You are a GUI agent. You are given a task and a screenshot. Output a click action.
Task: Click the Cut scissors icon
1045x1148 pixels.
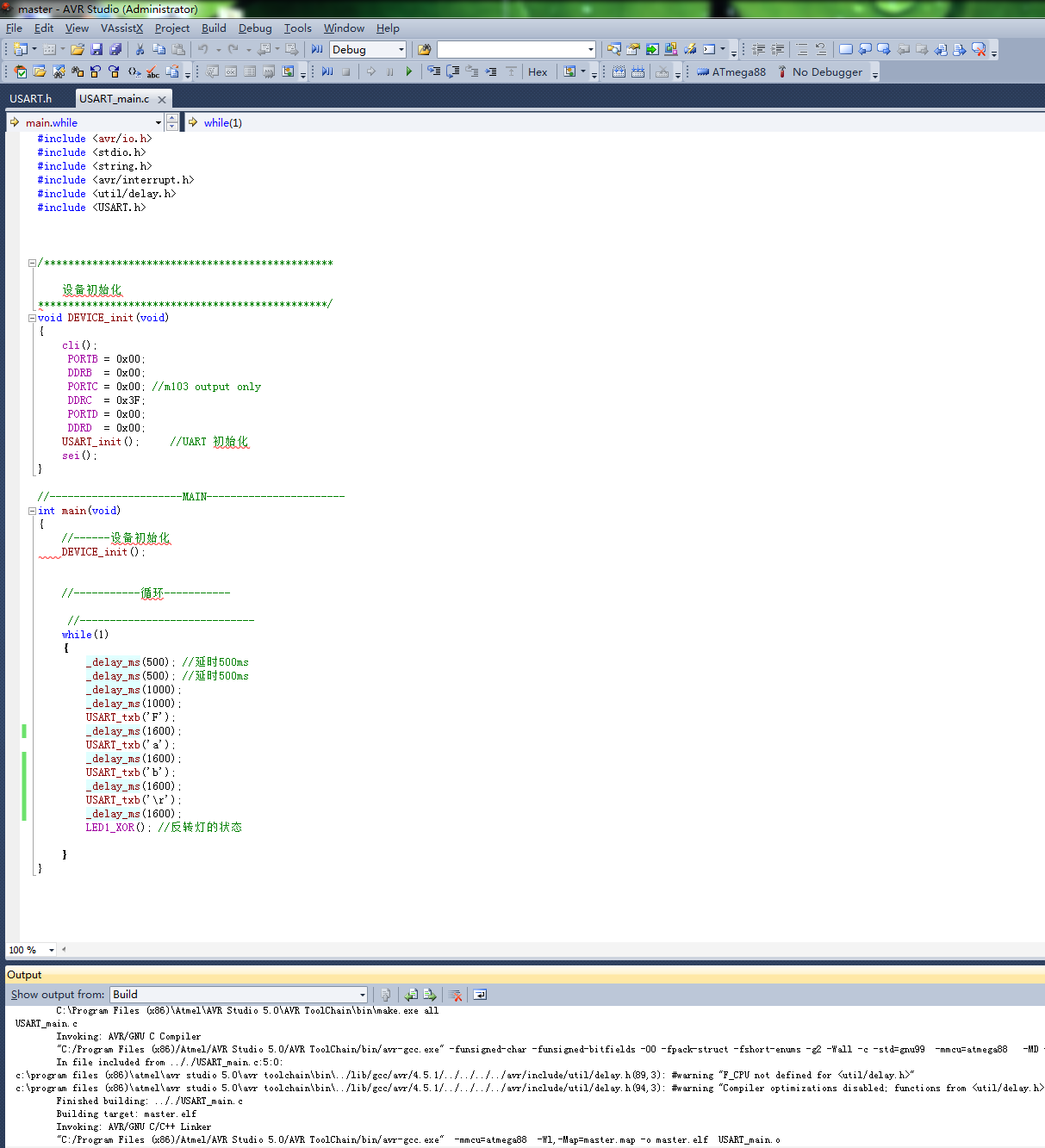pyautogui.click(x=140, y=50)
